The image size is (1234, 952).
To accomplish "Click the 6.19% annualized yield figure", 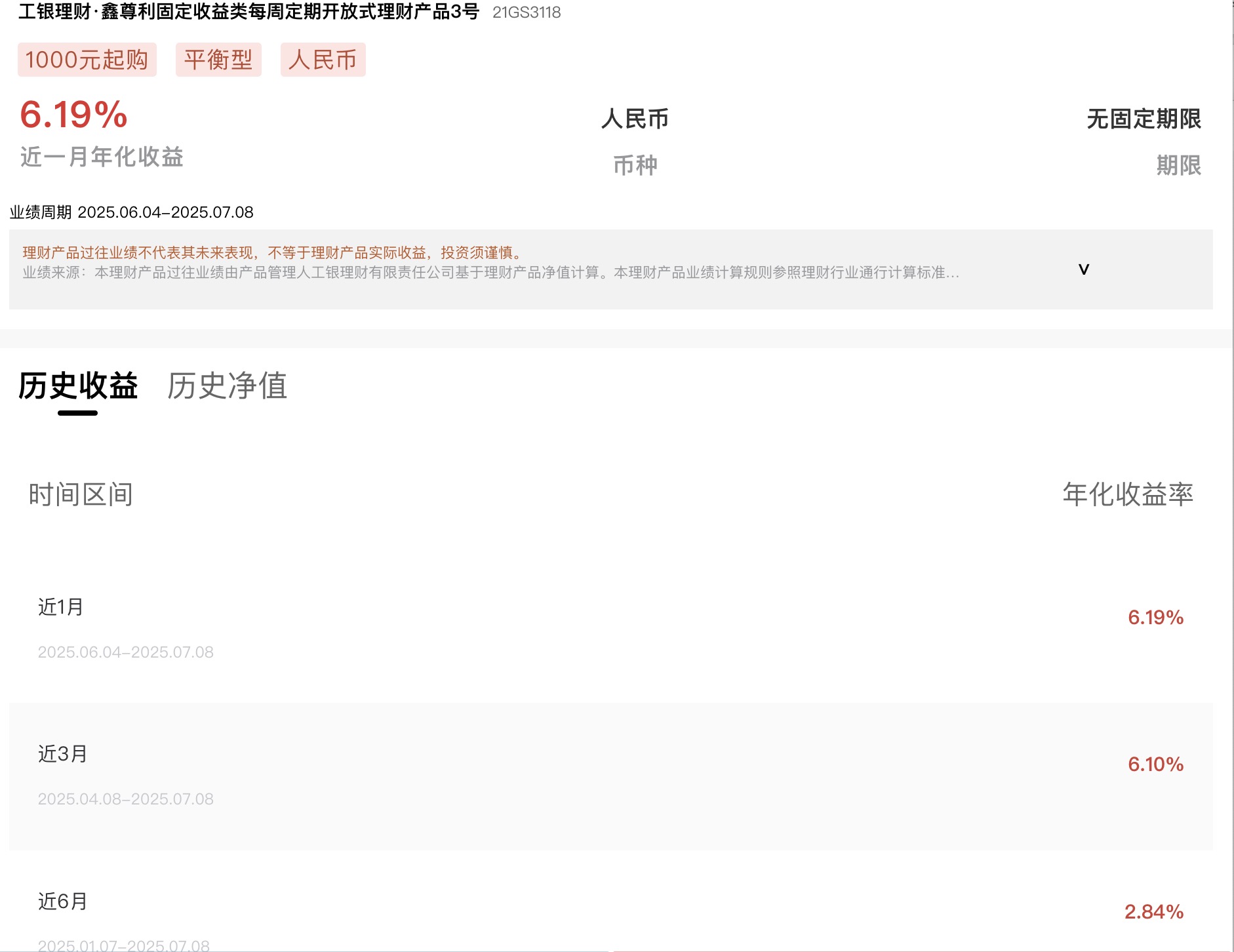I will (x=72, y=117).
